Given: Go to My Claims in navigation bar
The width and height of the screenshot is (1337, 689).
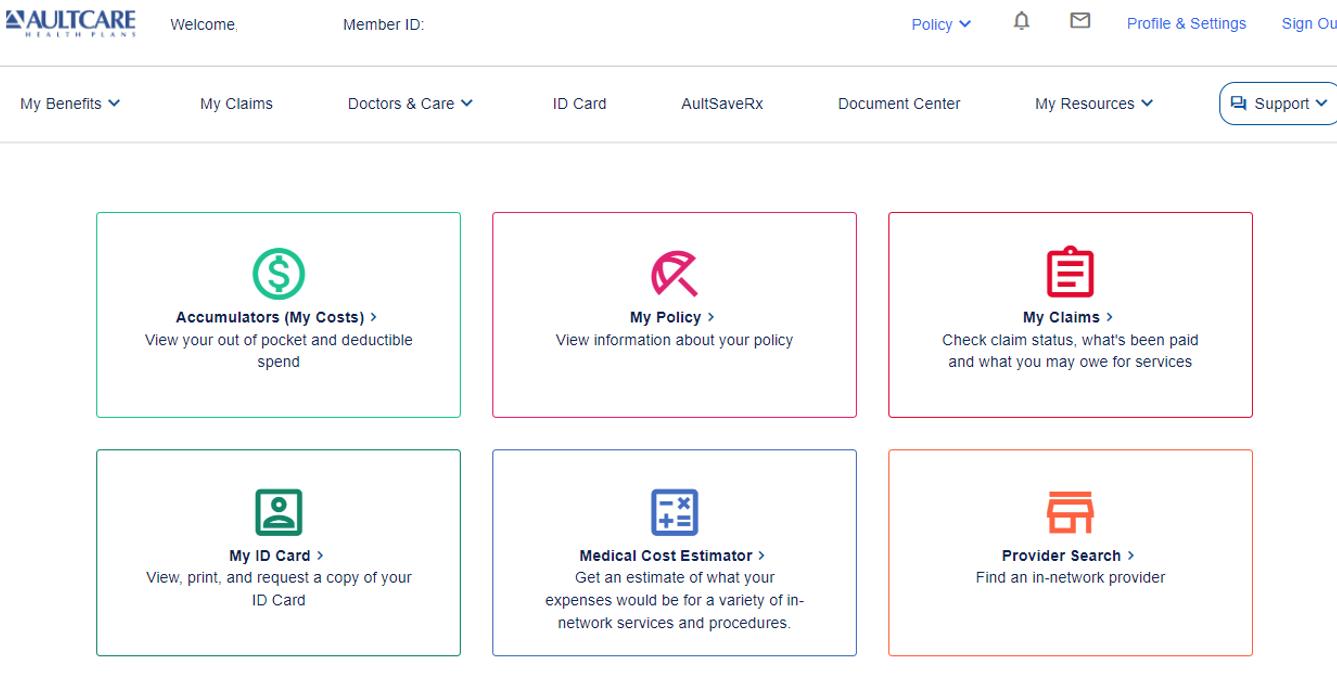Looking at the screenshot, I should click(x=236, y=103).
